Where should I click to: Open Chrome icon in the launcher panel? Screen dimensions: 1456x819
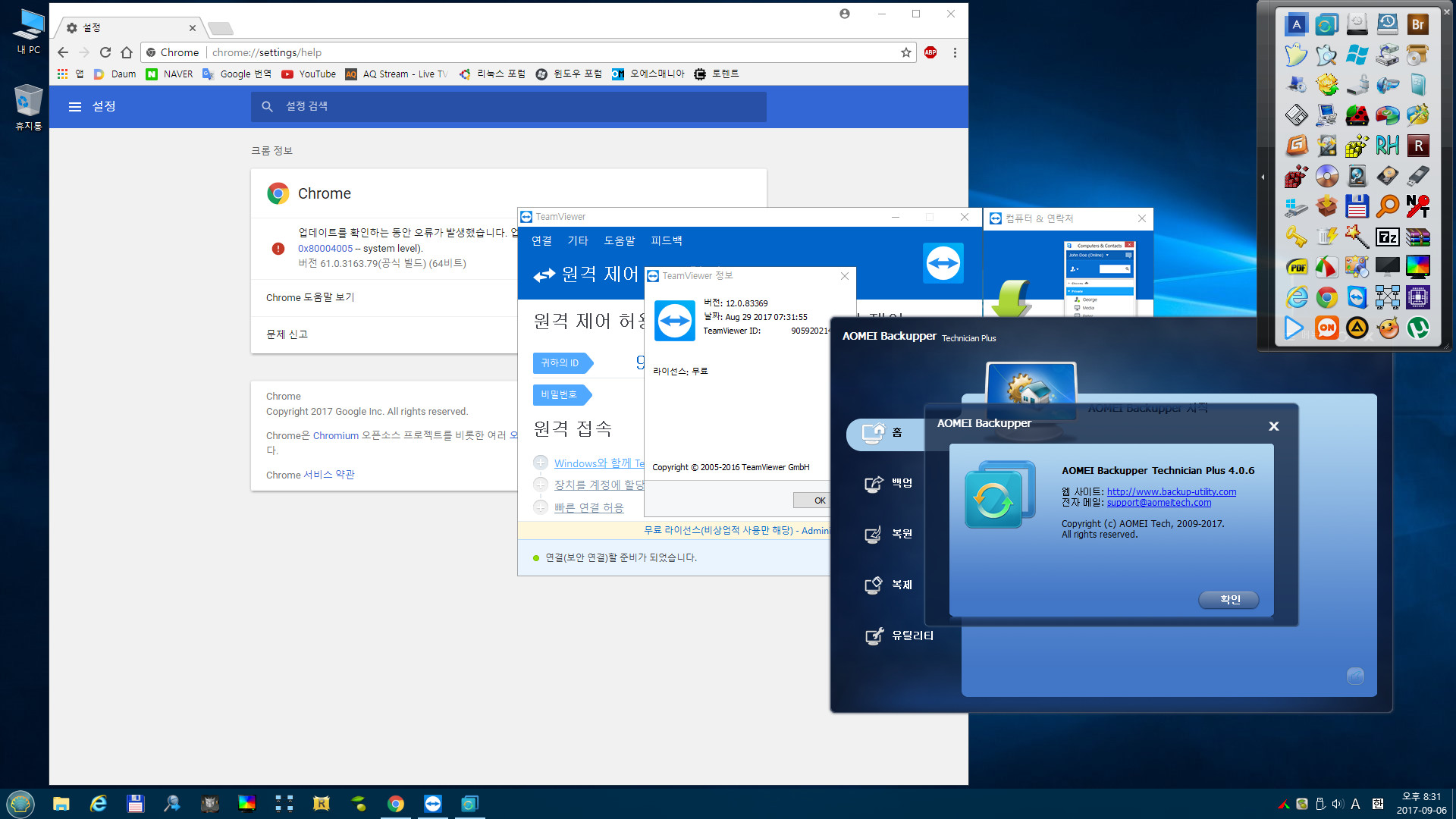point(1326,297)
